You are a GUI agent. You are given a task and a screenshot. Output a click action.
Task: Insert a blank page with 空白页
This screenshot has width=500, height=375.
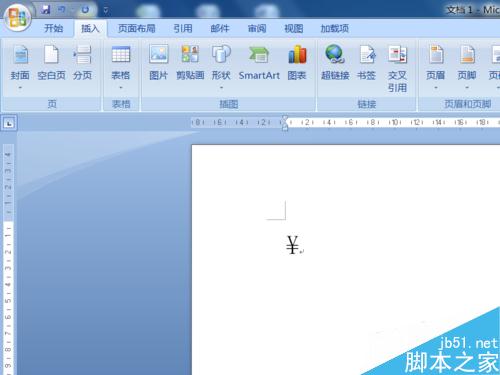[x=51, y=63]
